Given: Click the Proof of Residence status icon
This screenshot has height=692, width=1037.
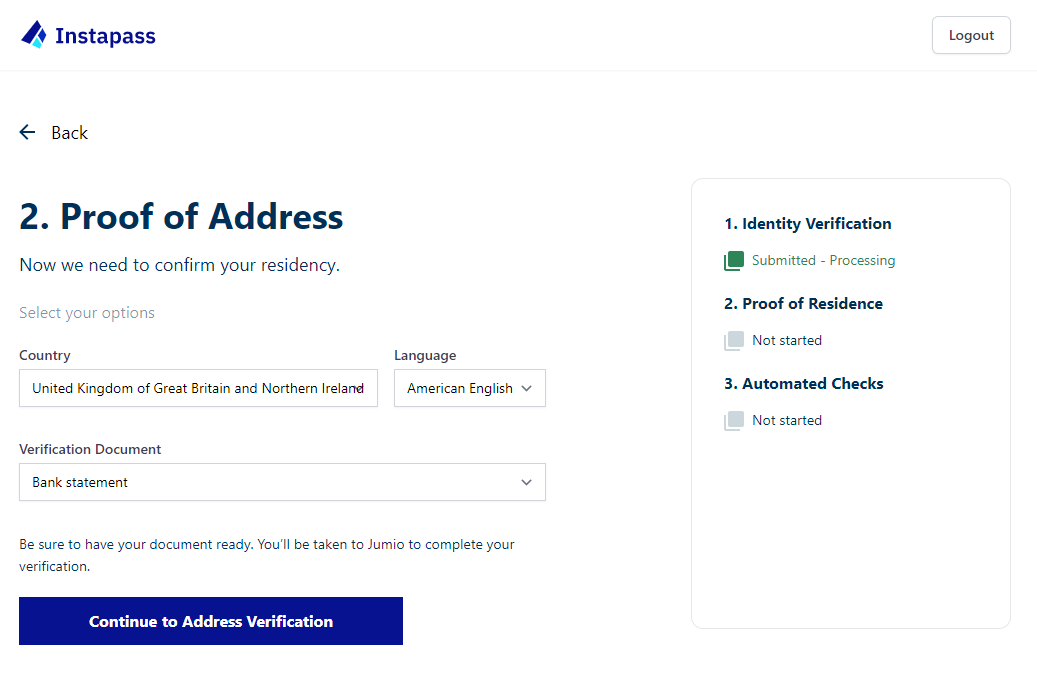Looking at the screenshot, I should point(733,341).
